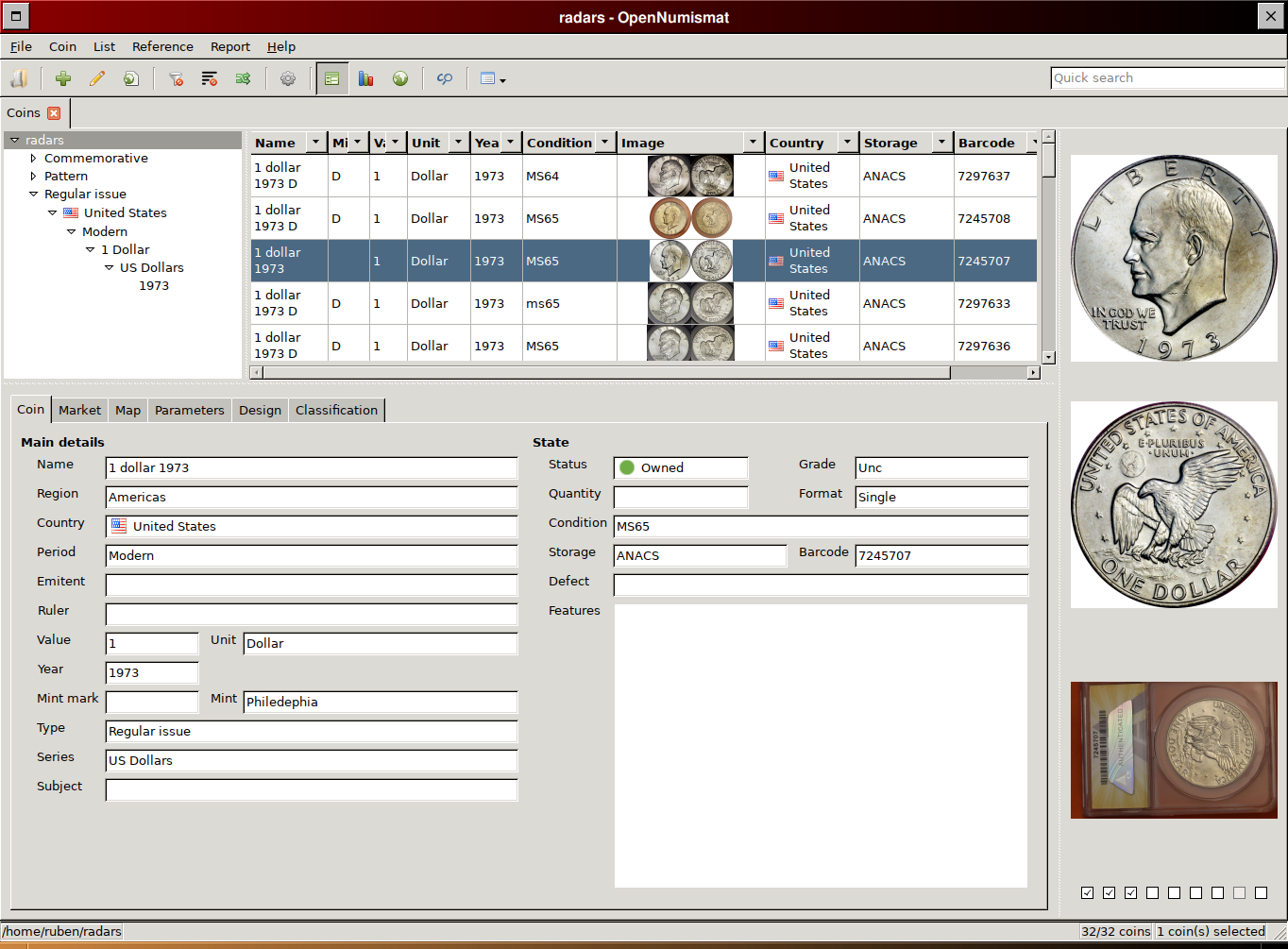Open the Report menu
This screenshot has height=949, width=1288.
(230, 46)
